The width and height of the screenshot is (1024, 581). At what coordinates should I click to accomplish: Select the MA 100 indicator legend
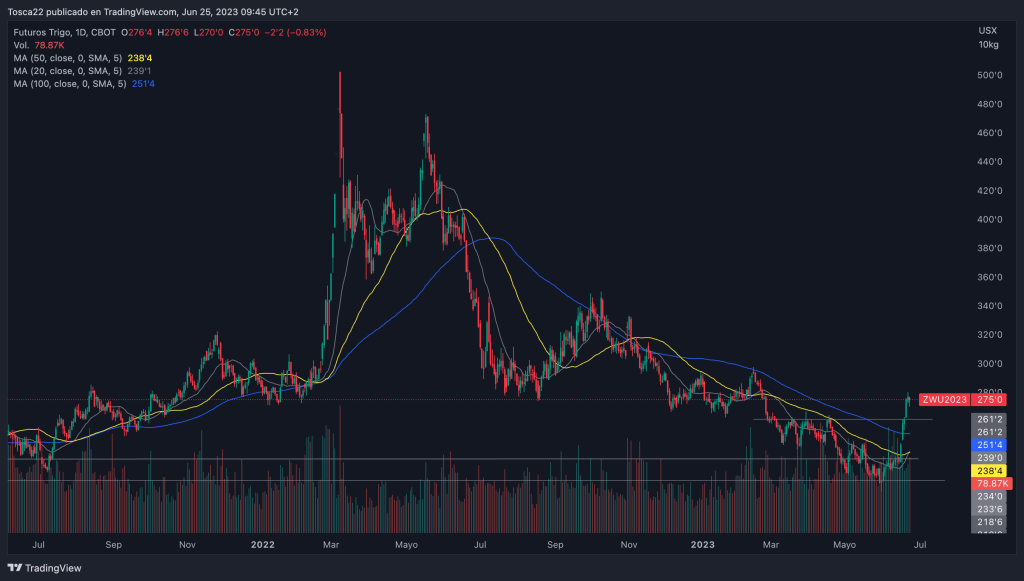(72, 84)
